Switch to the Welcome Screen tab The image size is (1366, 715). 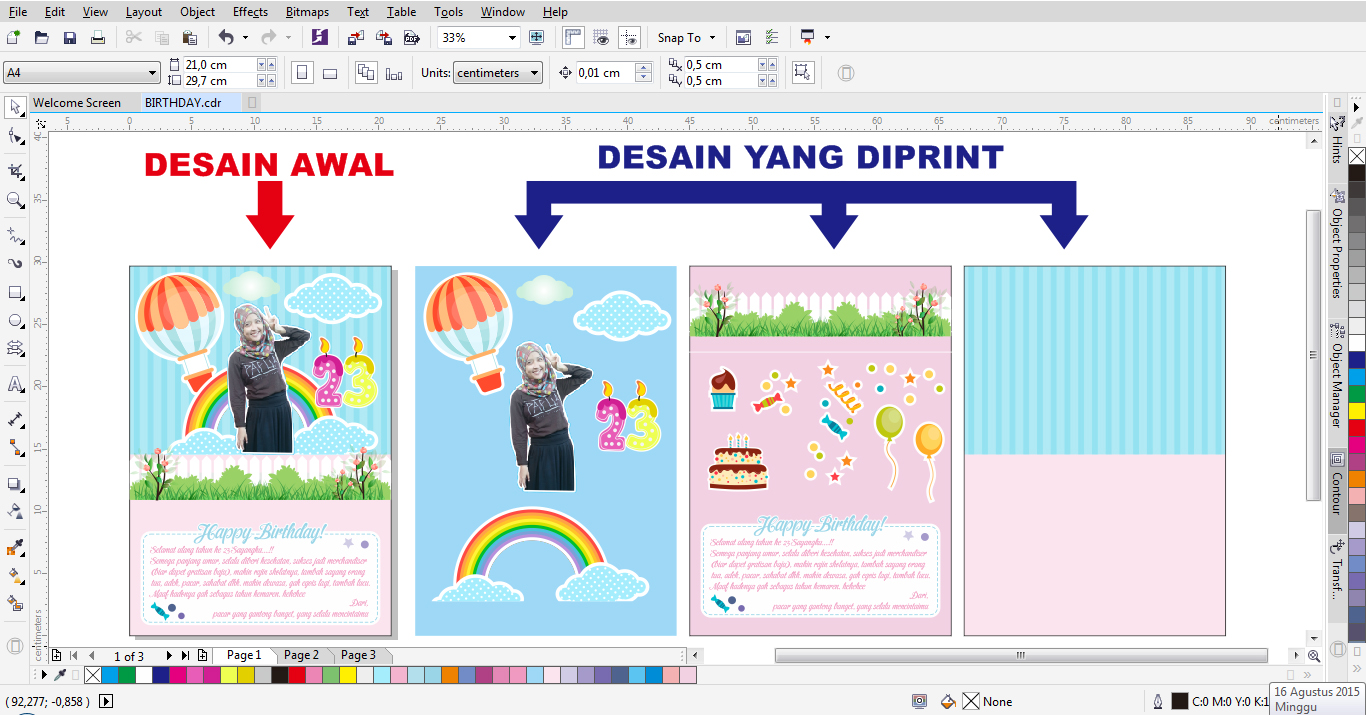[x=77, y=103]
